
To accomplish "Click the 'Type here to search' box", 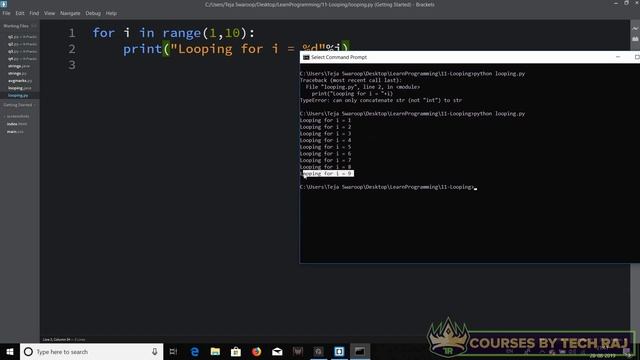I will 91,351.
